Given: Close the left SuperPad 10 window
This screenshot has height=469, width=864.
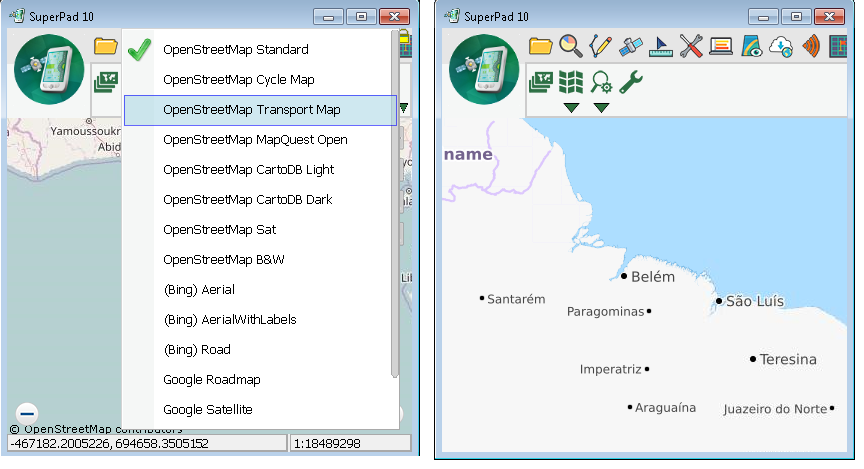Looking at the screenshot, I should 395,17.
